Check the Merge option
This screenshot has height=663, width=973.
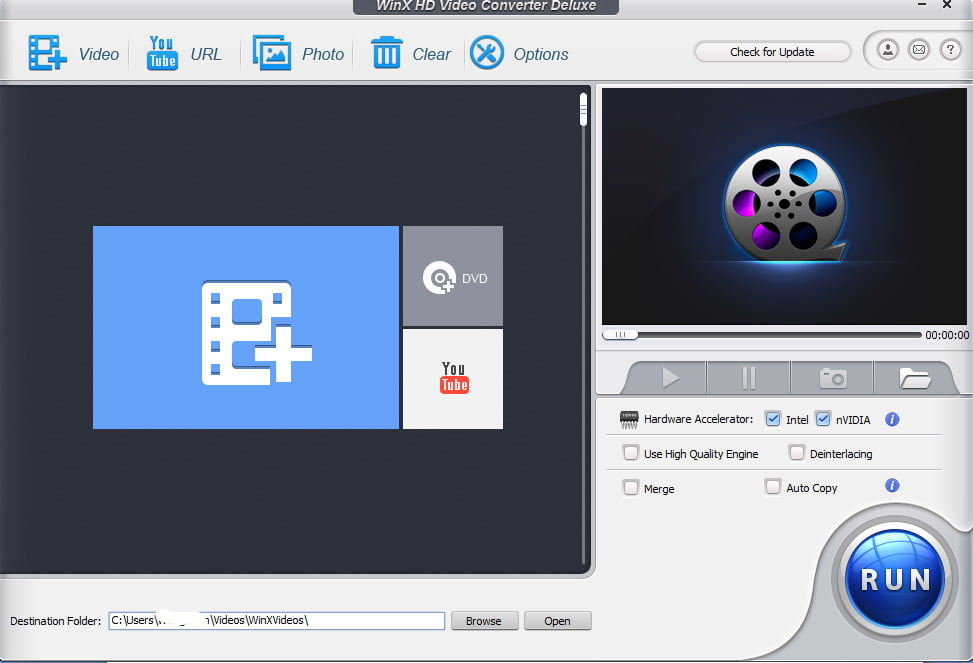[x=630, y=488]
